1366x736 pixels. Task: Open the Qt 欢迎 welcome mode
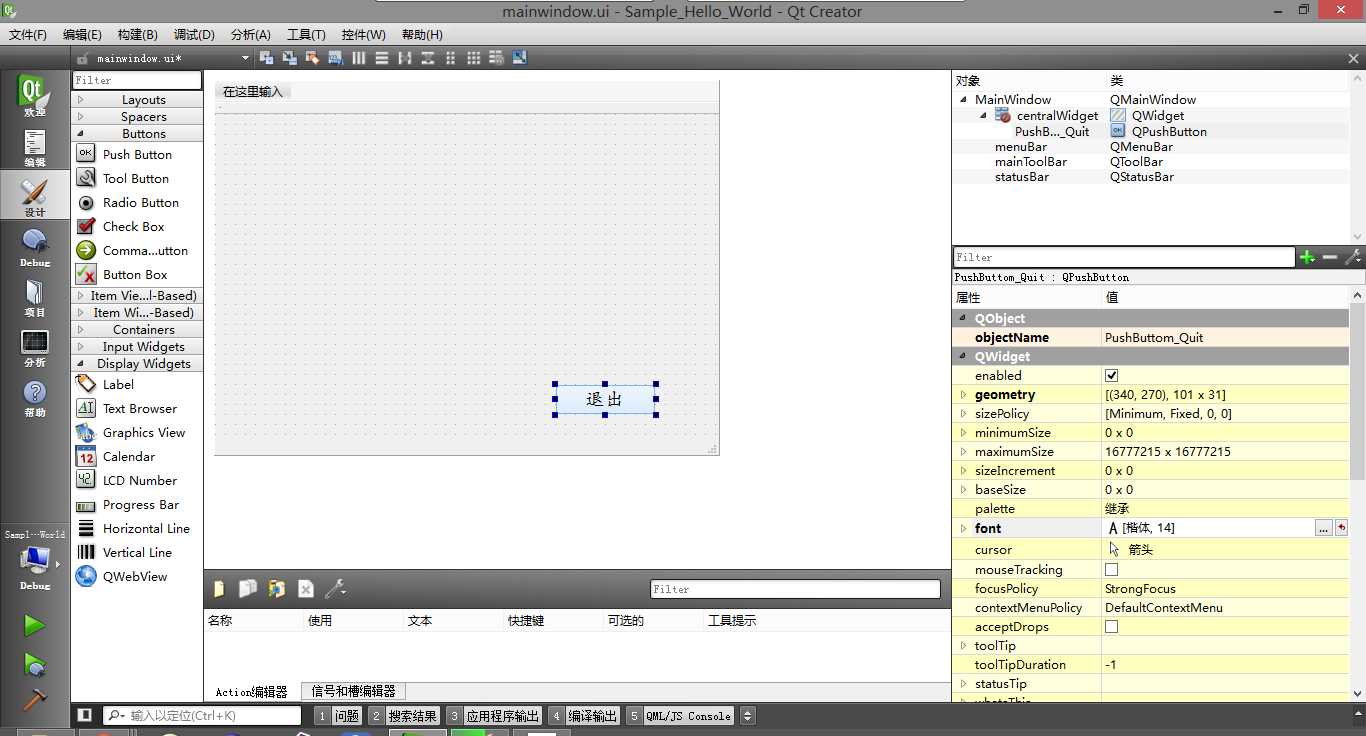tap(34, 96)
